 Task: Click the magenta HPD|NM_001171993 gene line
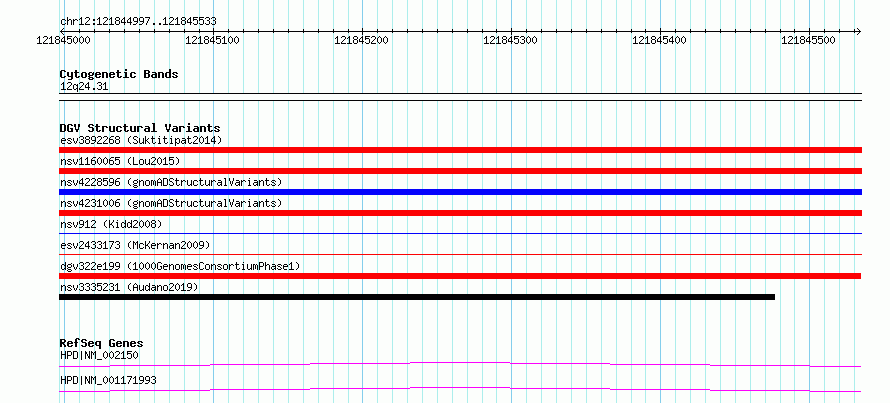click(x=460, y=389)
